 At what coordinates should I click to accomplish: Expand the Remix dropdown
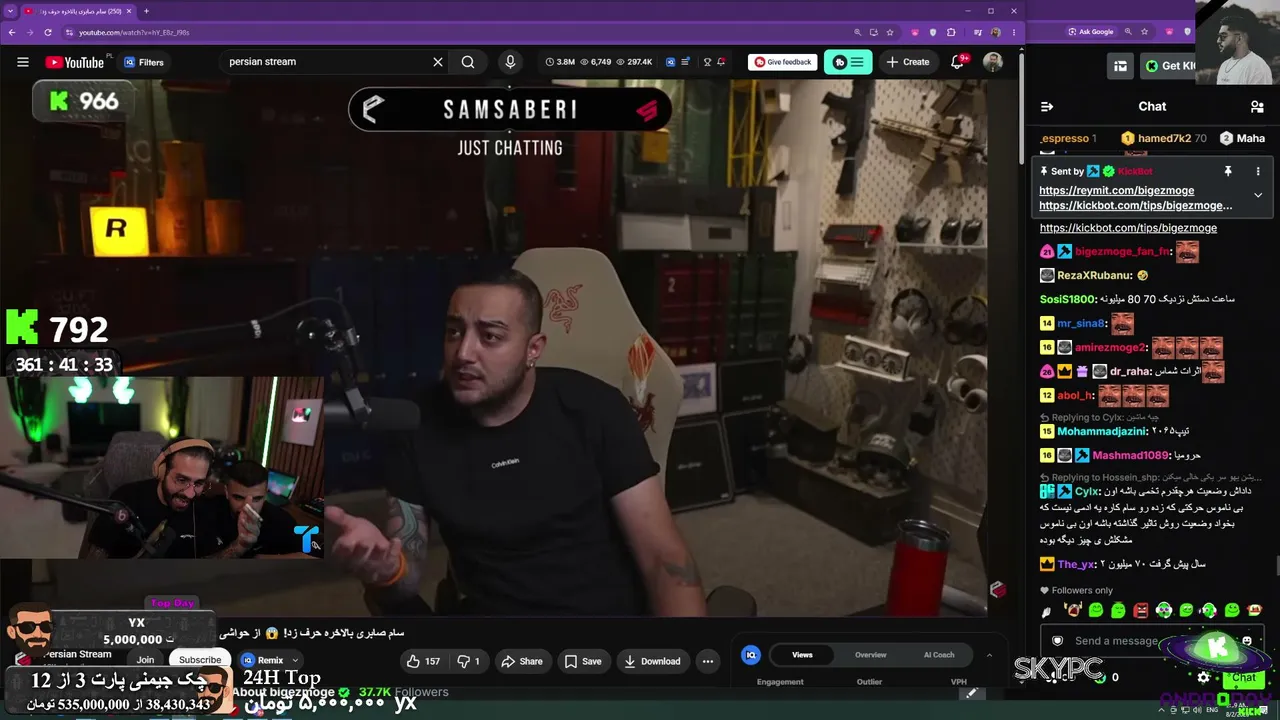295,661
